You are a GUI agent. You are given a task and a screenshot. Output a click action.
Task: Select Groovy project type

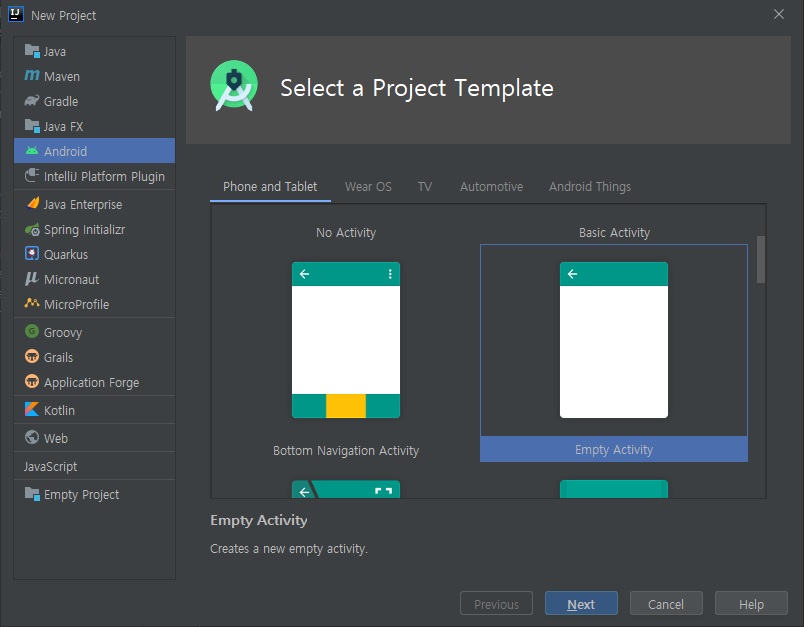pyautogui.click(x=94, y=332)
